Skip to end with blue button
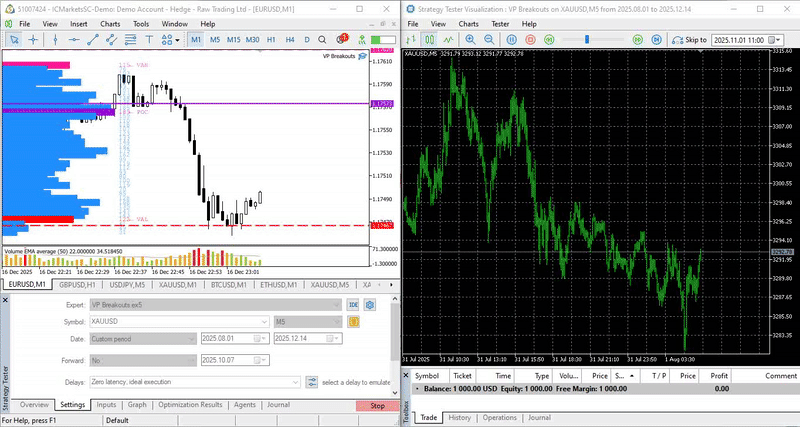The image size is (800, 427). coord(657,39)
